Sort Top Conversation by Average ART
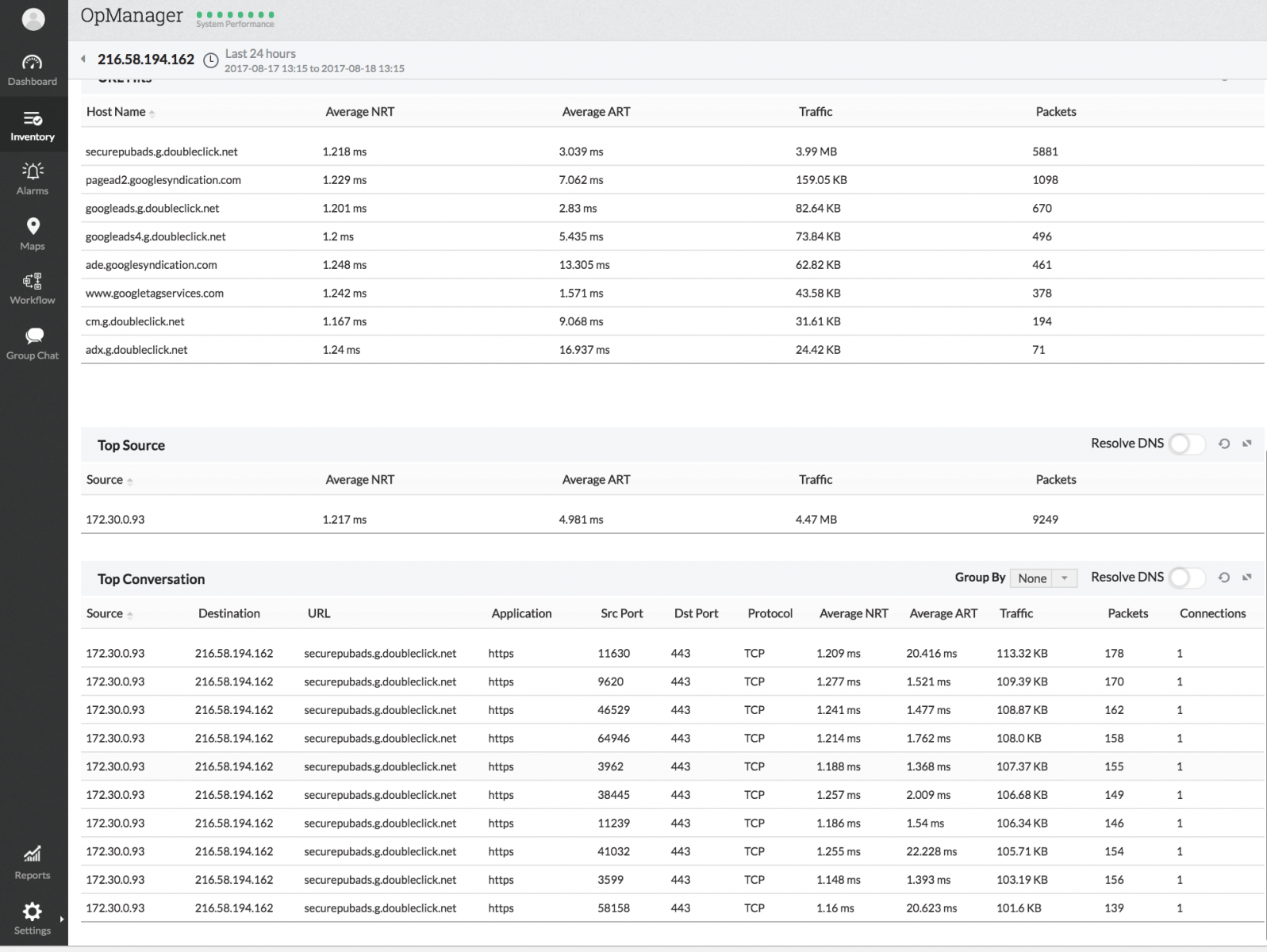 (943, 613)
